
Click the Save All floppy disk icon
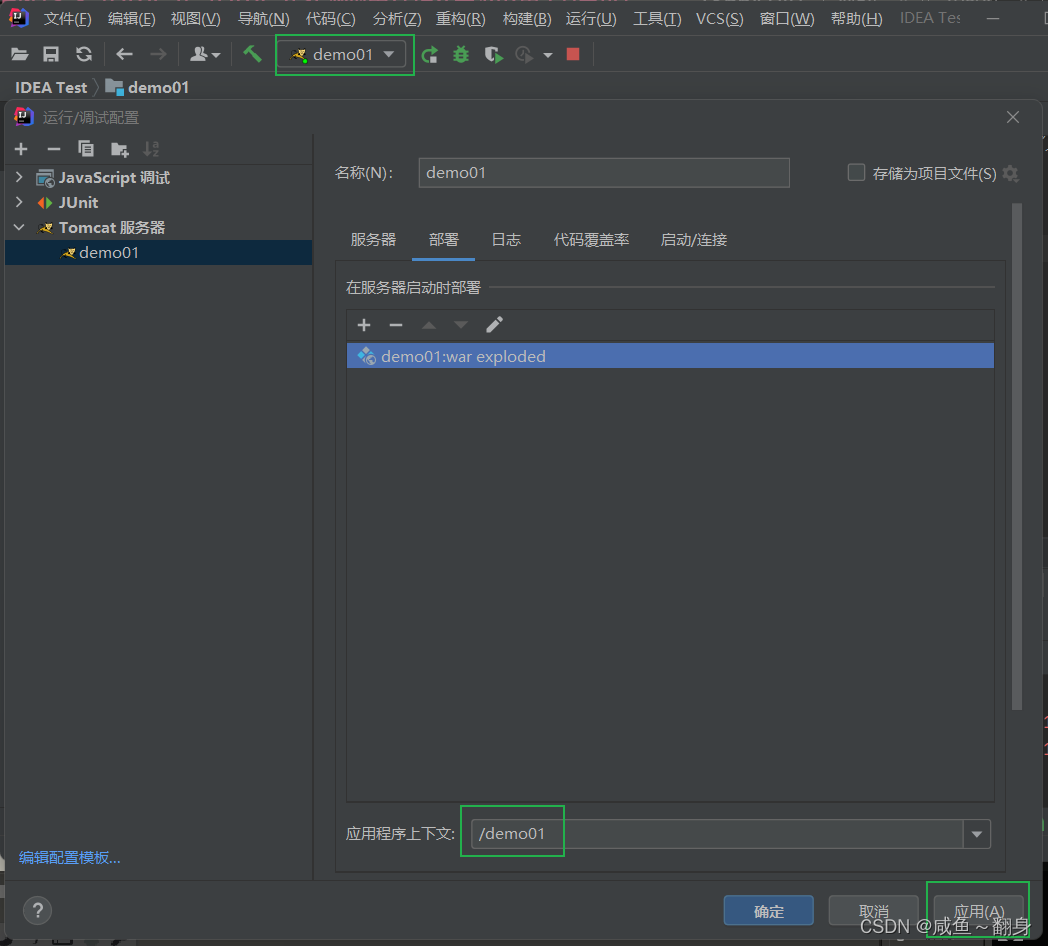point(51,54)
